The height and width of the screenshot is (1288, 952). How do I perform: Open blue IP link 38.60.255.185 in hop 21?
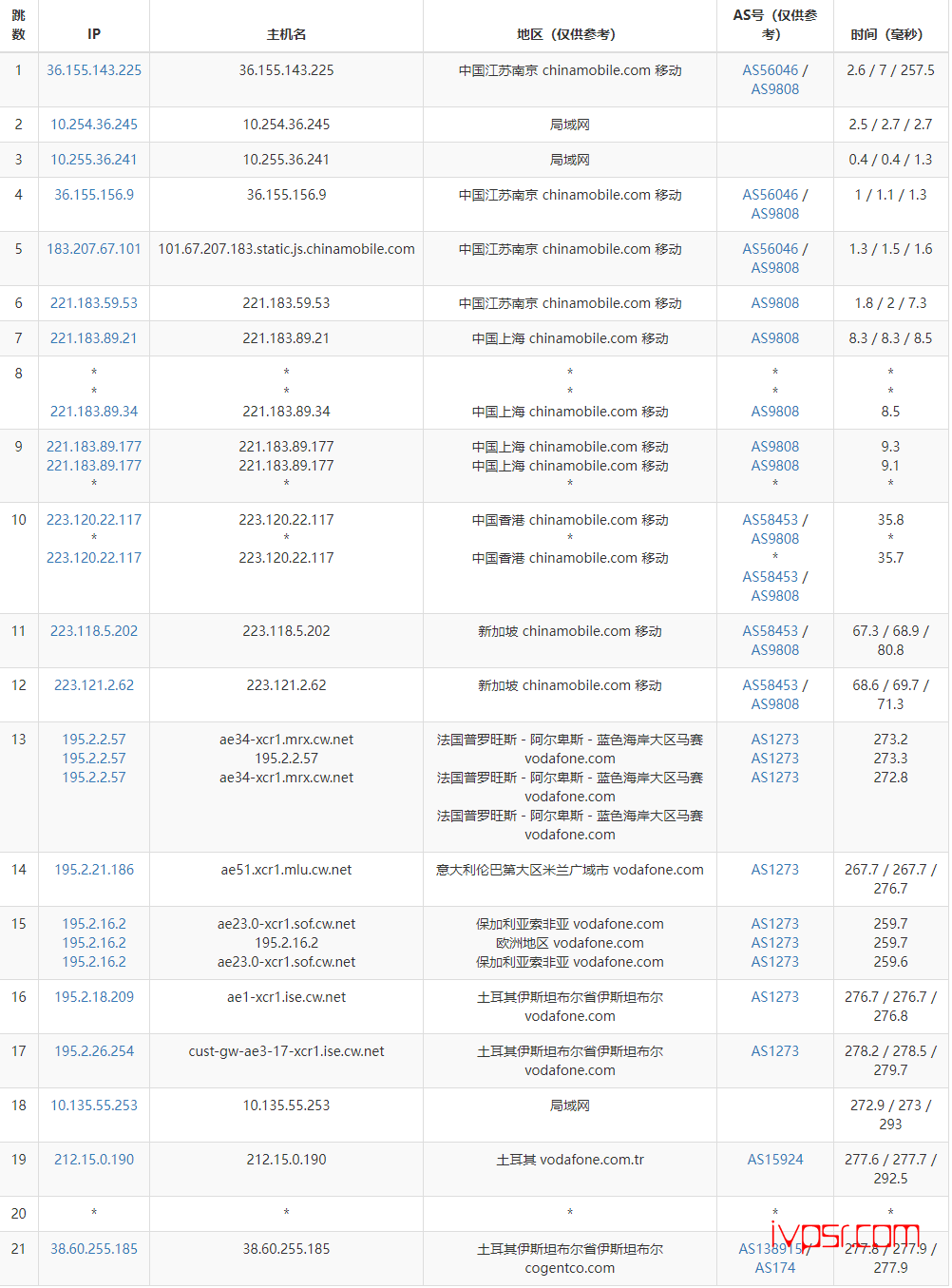[94, 1249]
